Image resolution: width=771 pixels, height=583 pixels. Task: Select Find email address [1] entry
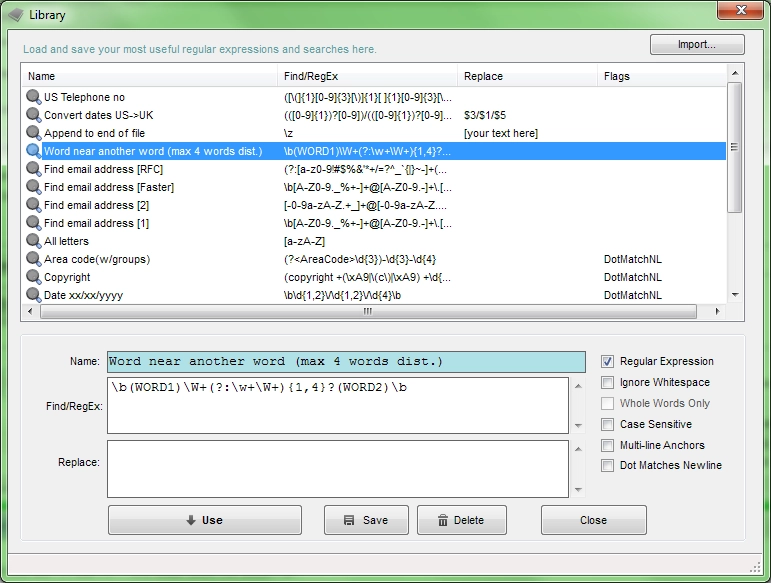click(96, 223)
